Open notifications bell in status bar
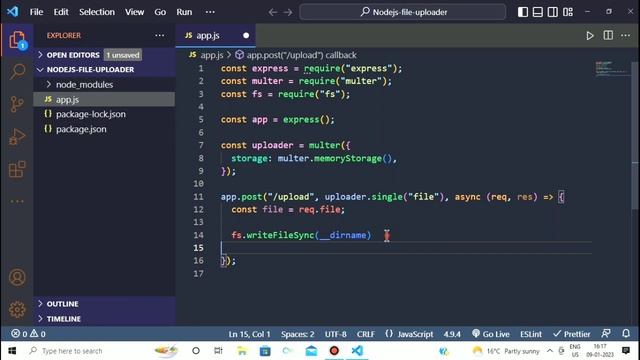This screenshot has height=360, width=640. (626, 333)
